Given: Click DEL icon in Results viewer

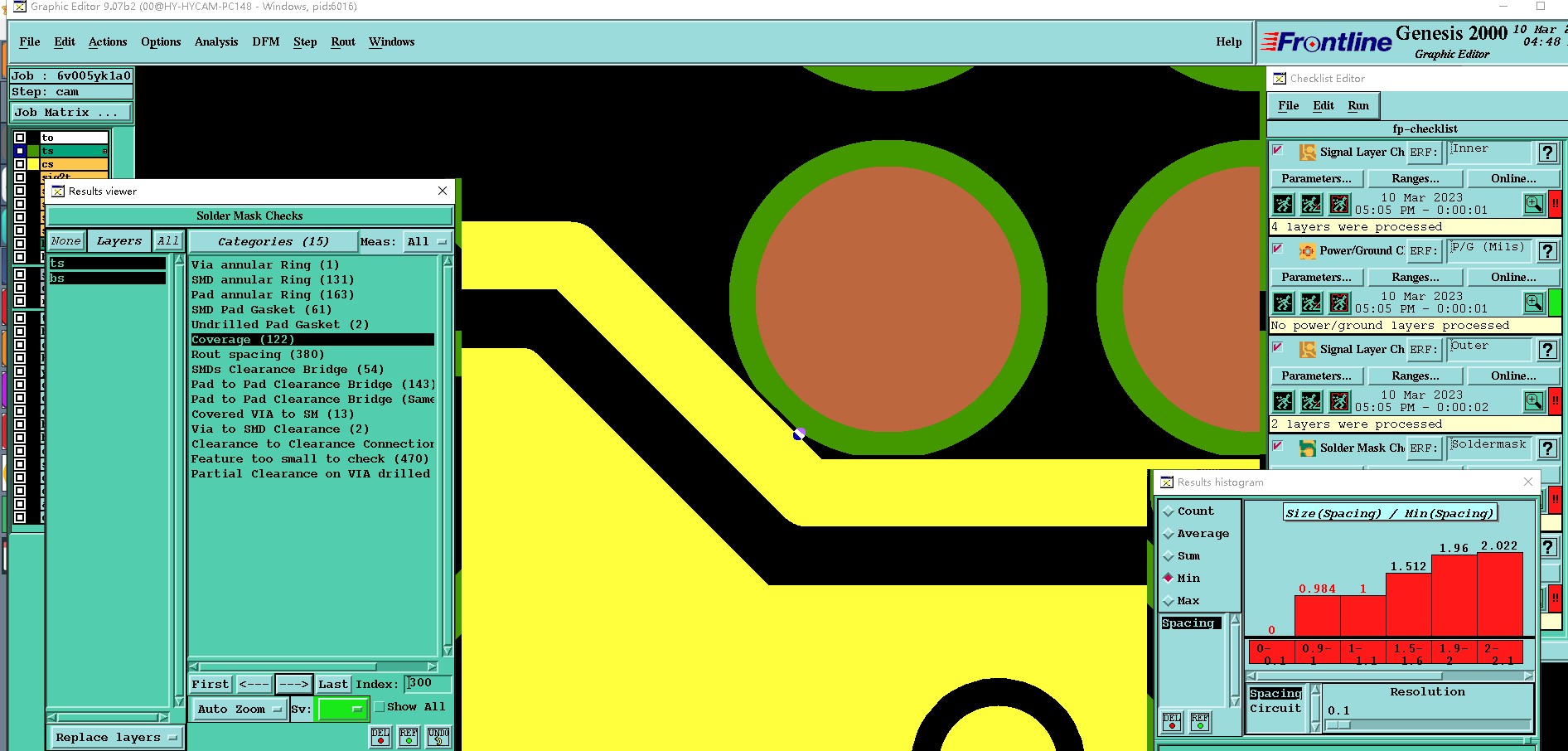Looking at the screenshot, I should 380,736.
